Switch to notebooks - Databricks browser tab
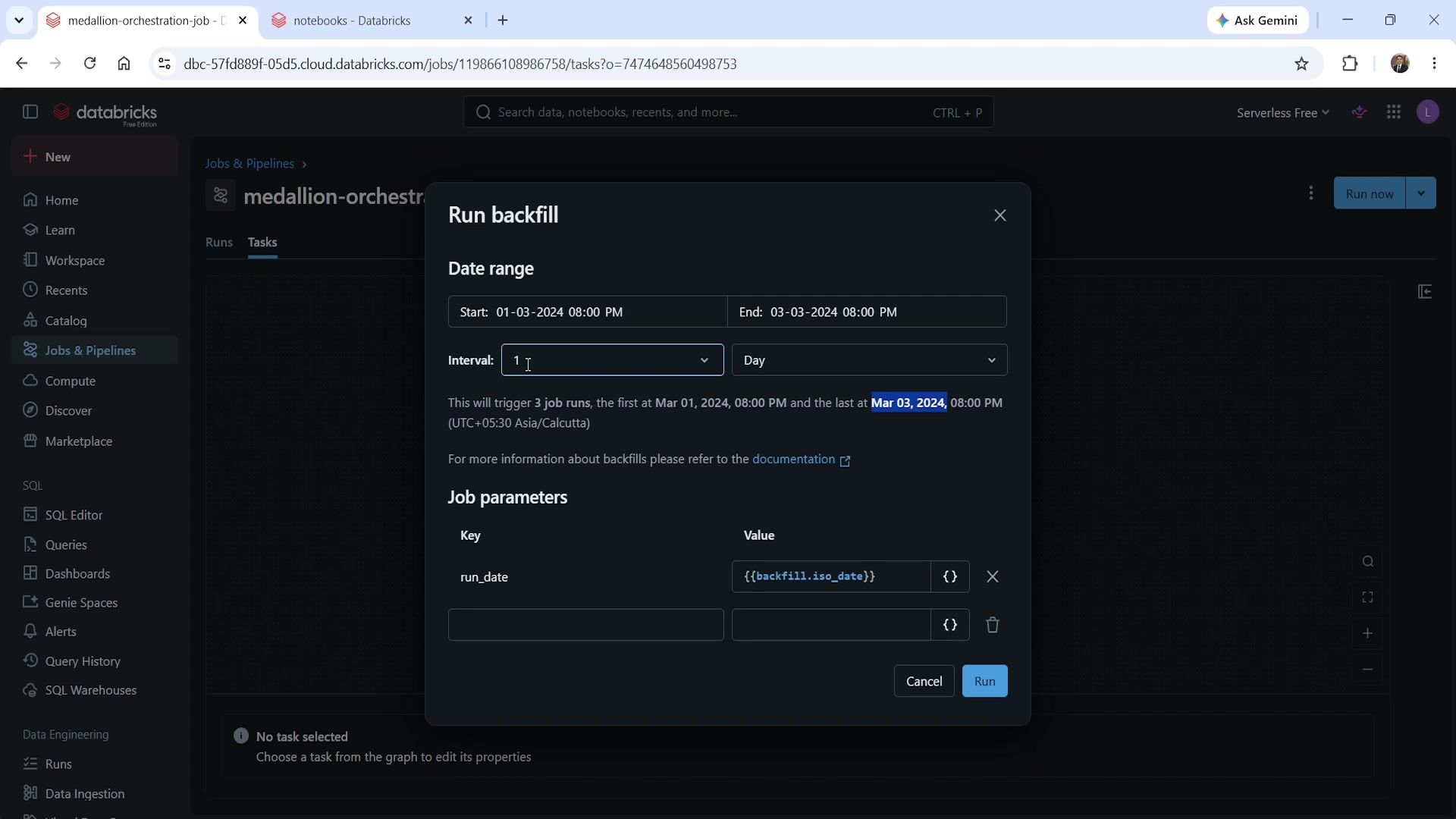This screenshot has height=819, width=1456. click(x=372, y=20)
